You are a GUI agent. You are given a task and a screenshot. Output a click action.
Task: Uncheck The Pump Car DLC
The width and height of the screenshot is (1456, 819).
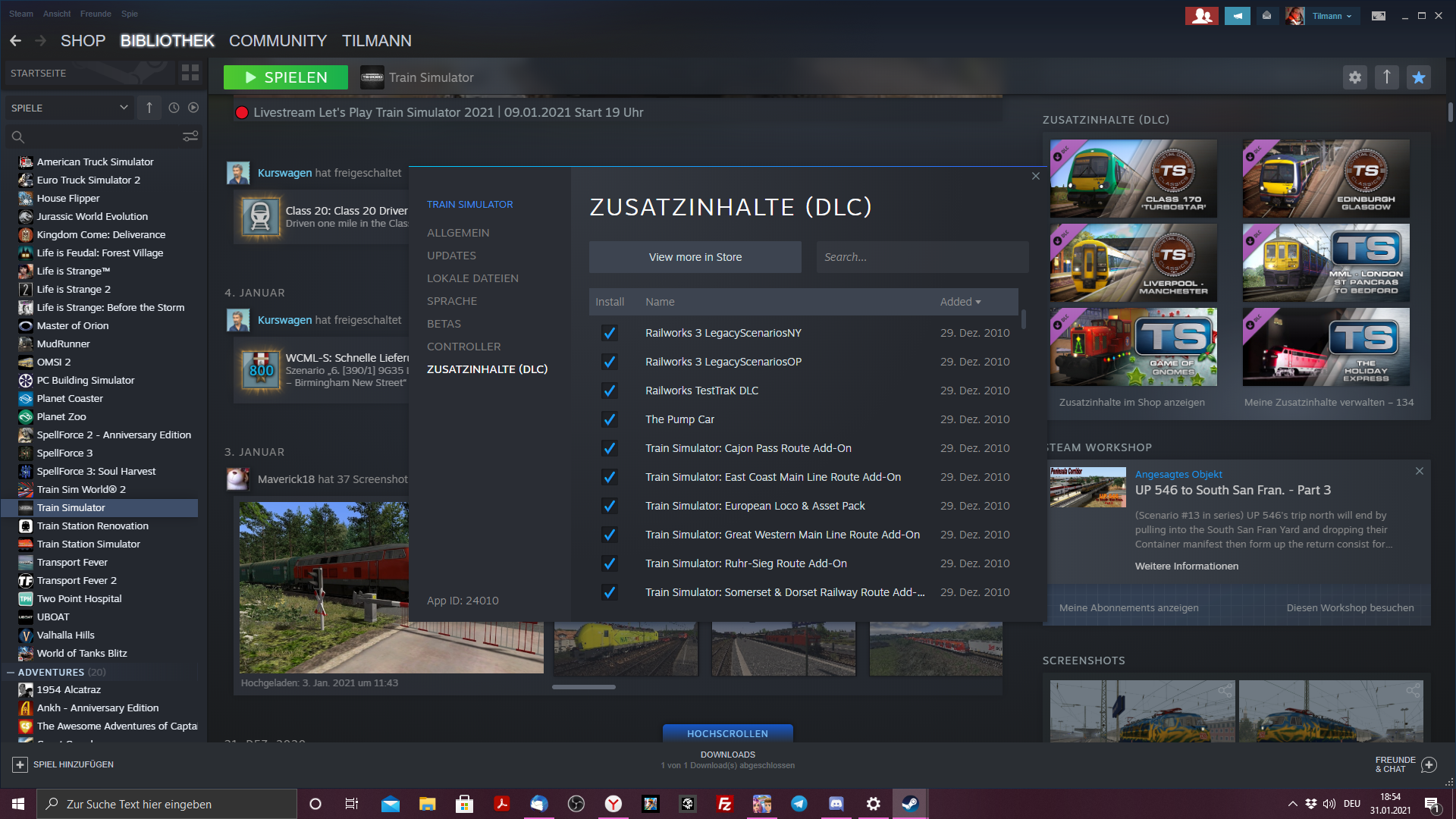609,419
